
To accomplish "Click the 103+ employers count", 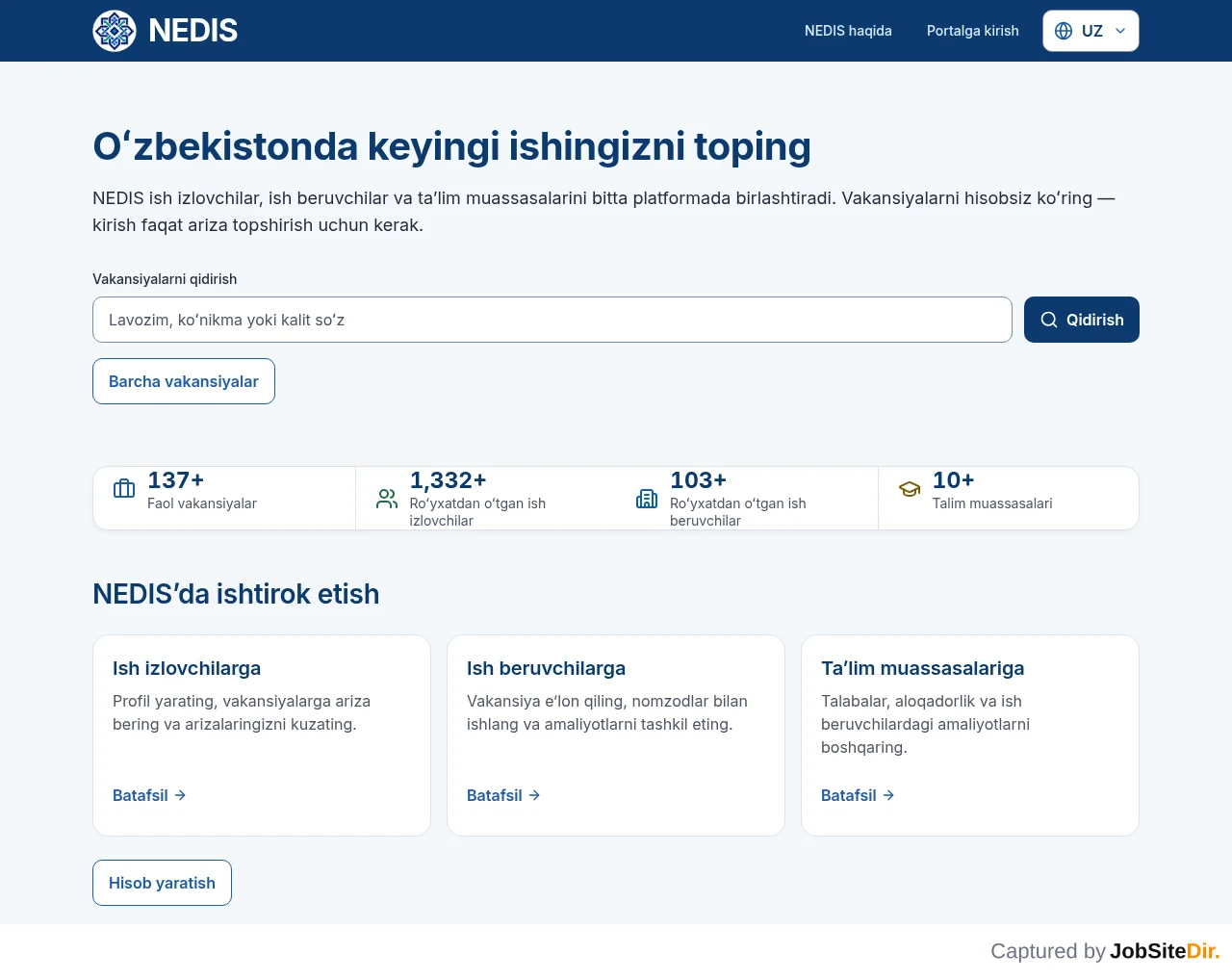I will pyautogui.click(x=698, y=479).
